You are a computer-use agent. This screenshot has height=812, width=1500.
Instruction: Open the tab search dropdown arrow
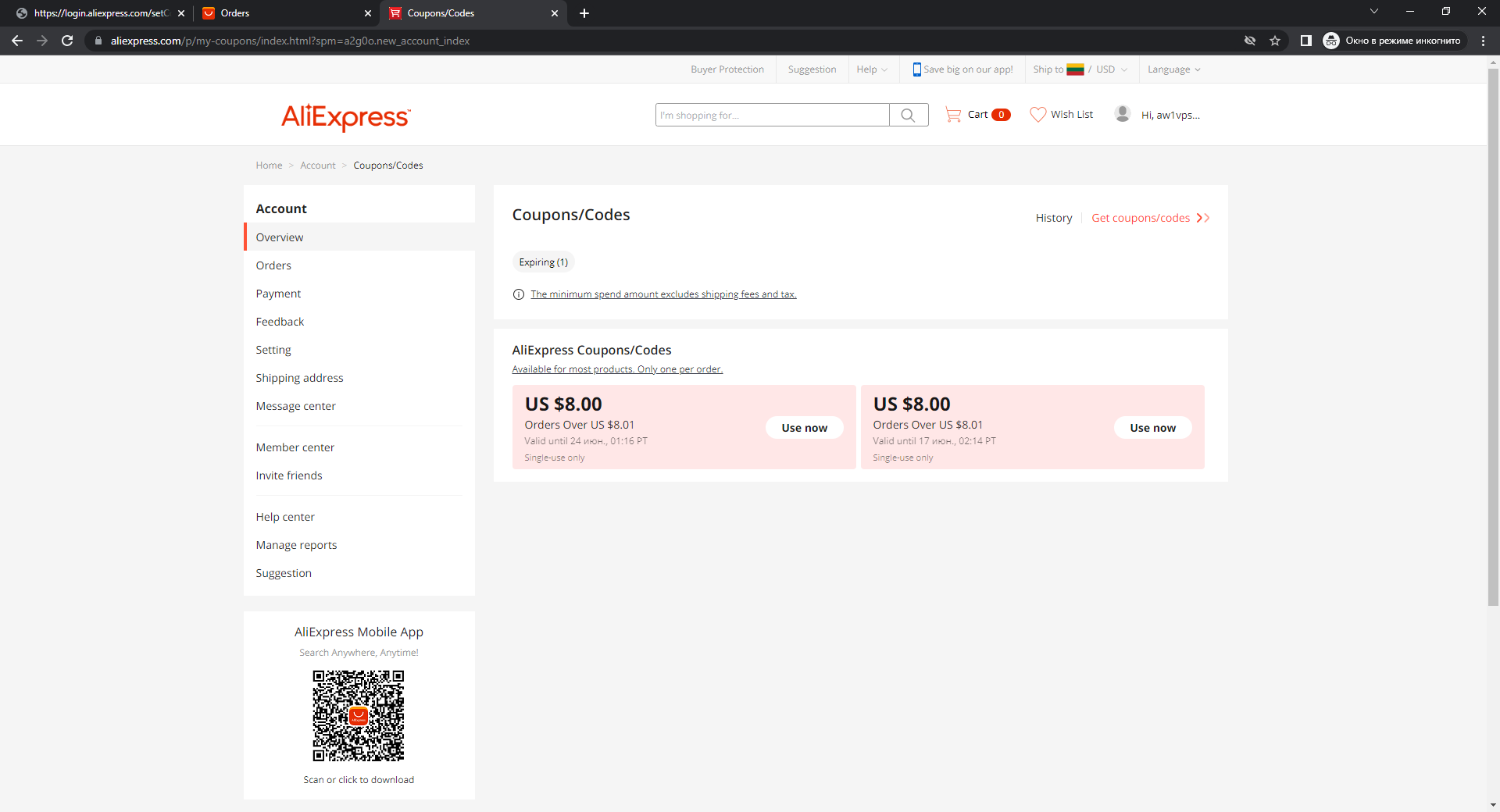pos(1374,11)
